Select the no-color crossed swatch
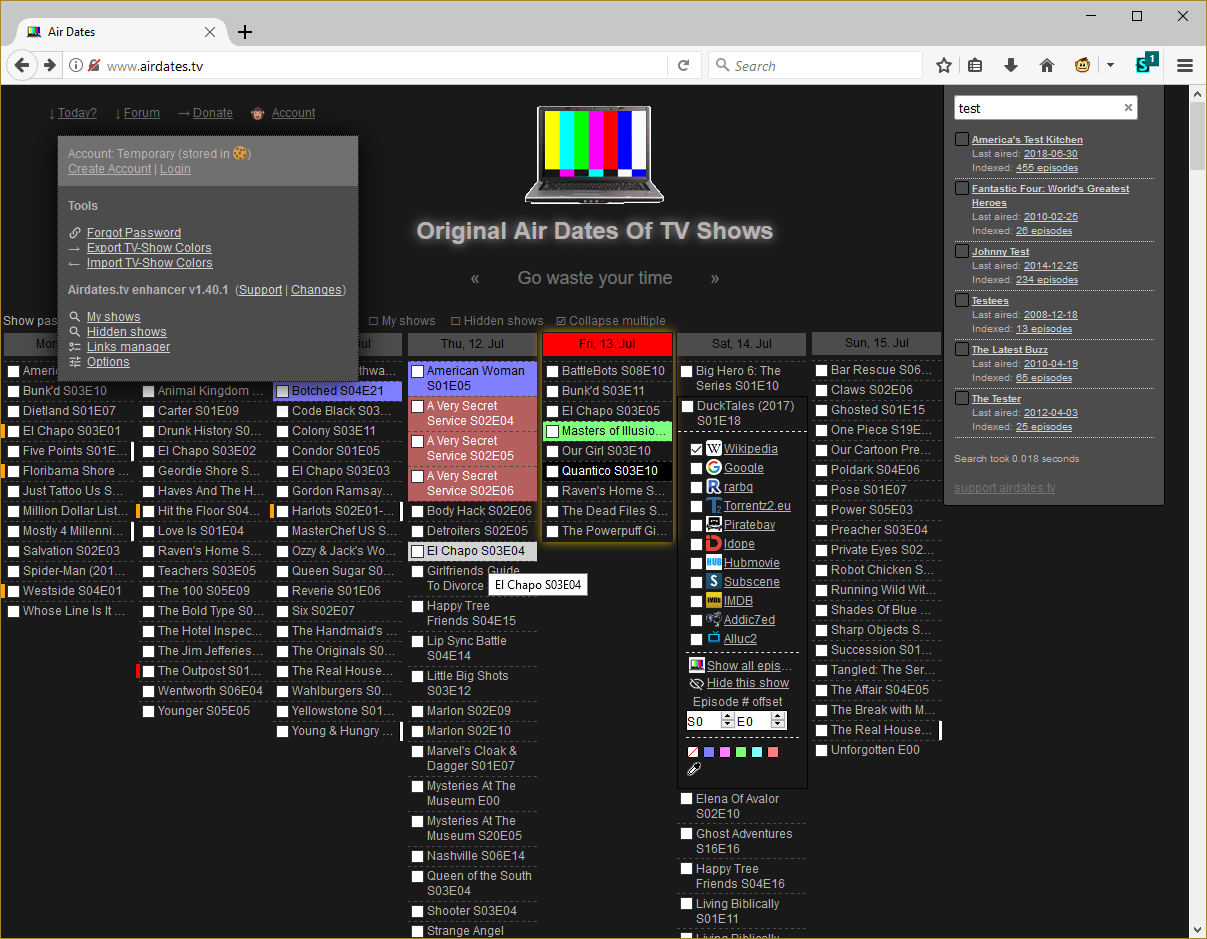This screenshot has width=1207, height=939. click(x=693, y=752)
